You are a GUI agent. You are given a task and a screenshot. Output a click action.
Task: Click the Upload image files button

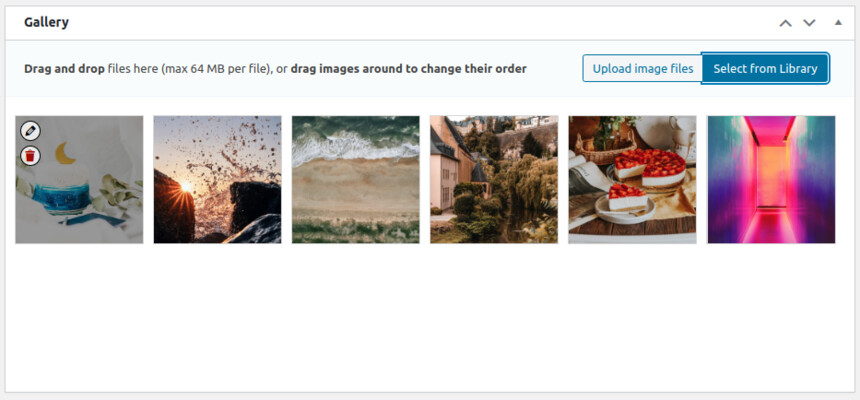point(643,69)
